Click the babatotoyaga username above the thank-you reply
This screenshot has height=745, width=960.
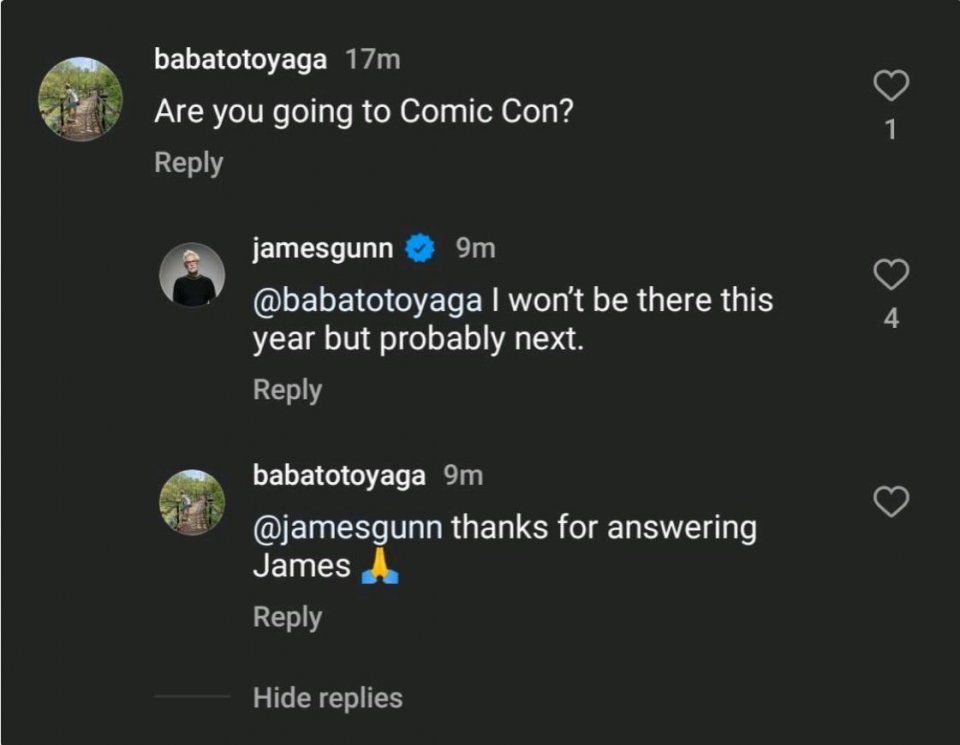click(339, 476)
